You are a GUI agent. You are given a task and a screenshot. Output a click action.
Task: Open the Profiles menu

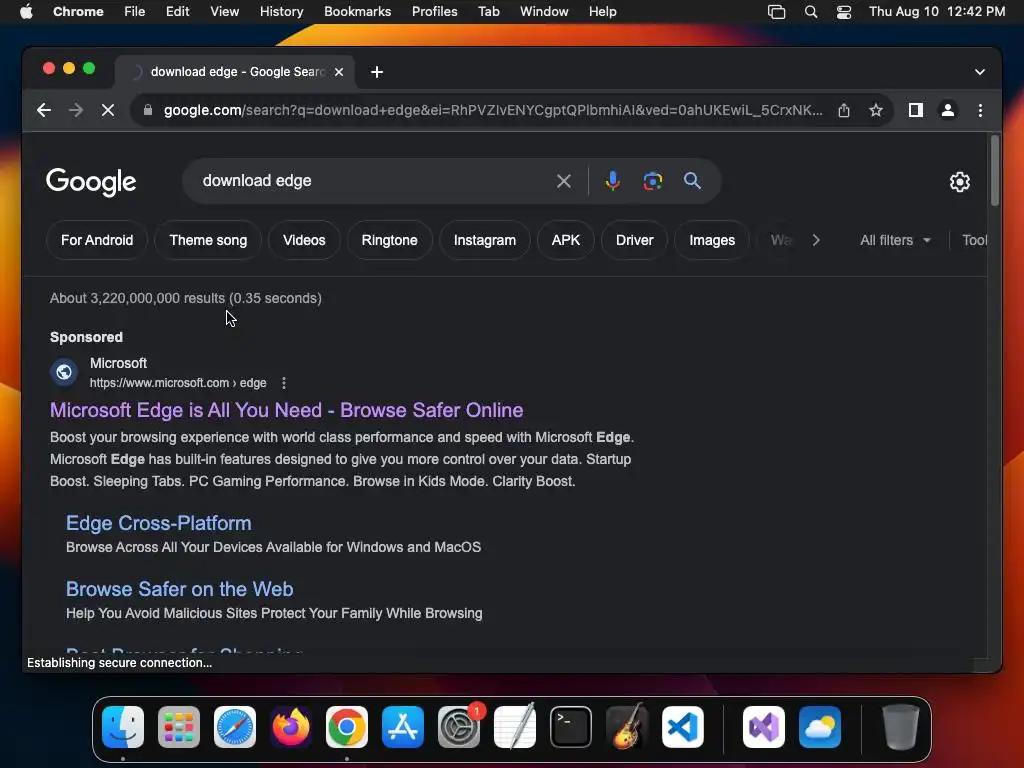click(x=434, y=12)
